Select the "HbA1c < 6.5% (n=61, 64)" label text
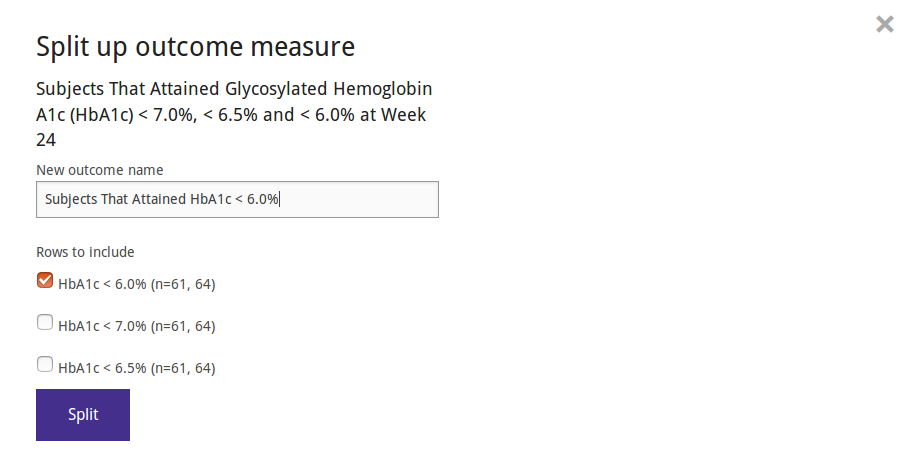911x454 pixels. coord(137,368)
